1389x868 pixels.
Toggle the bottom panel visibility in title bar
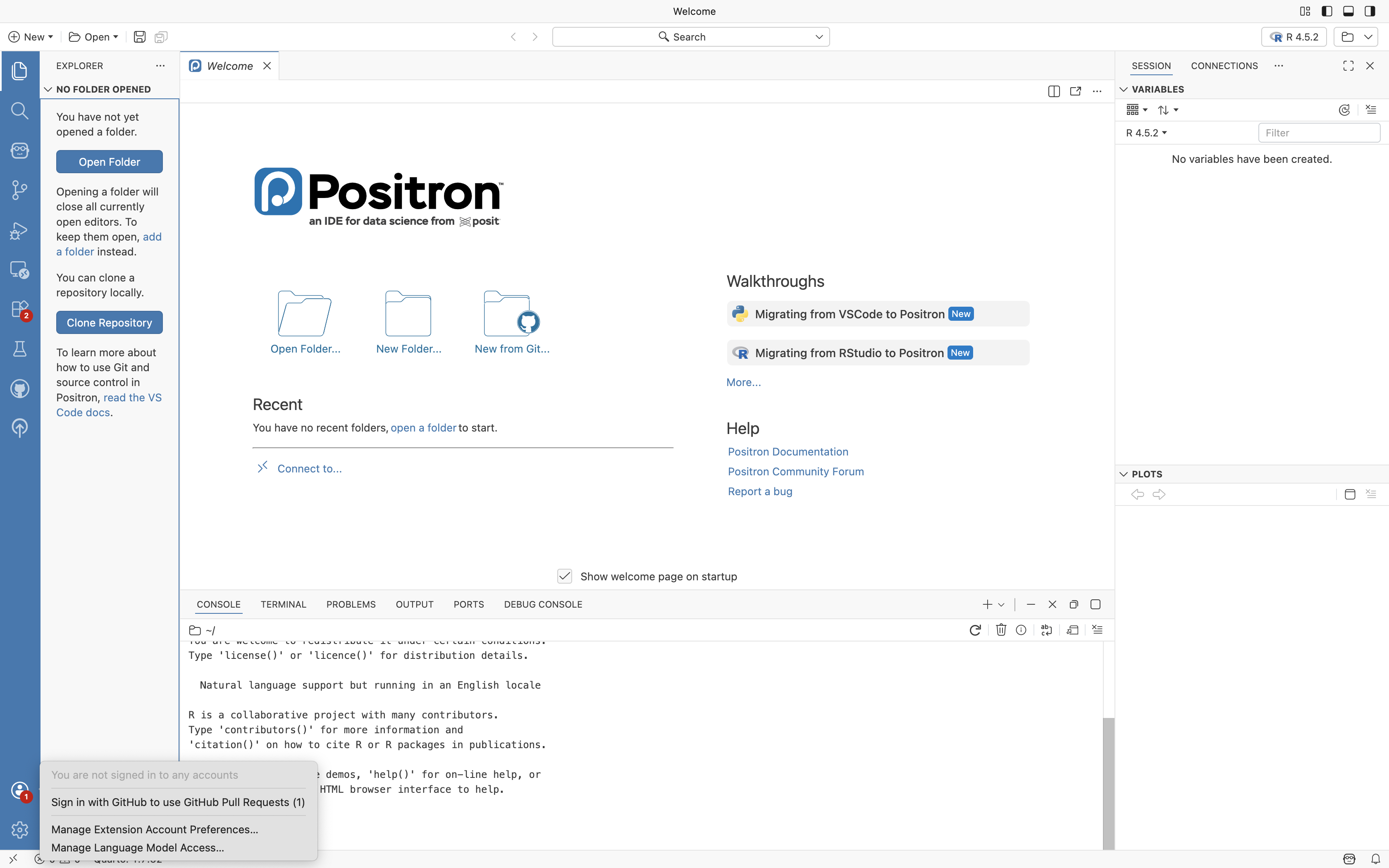(x=1348, y=12)
